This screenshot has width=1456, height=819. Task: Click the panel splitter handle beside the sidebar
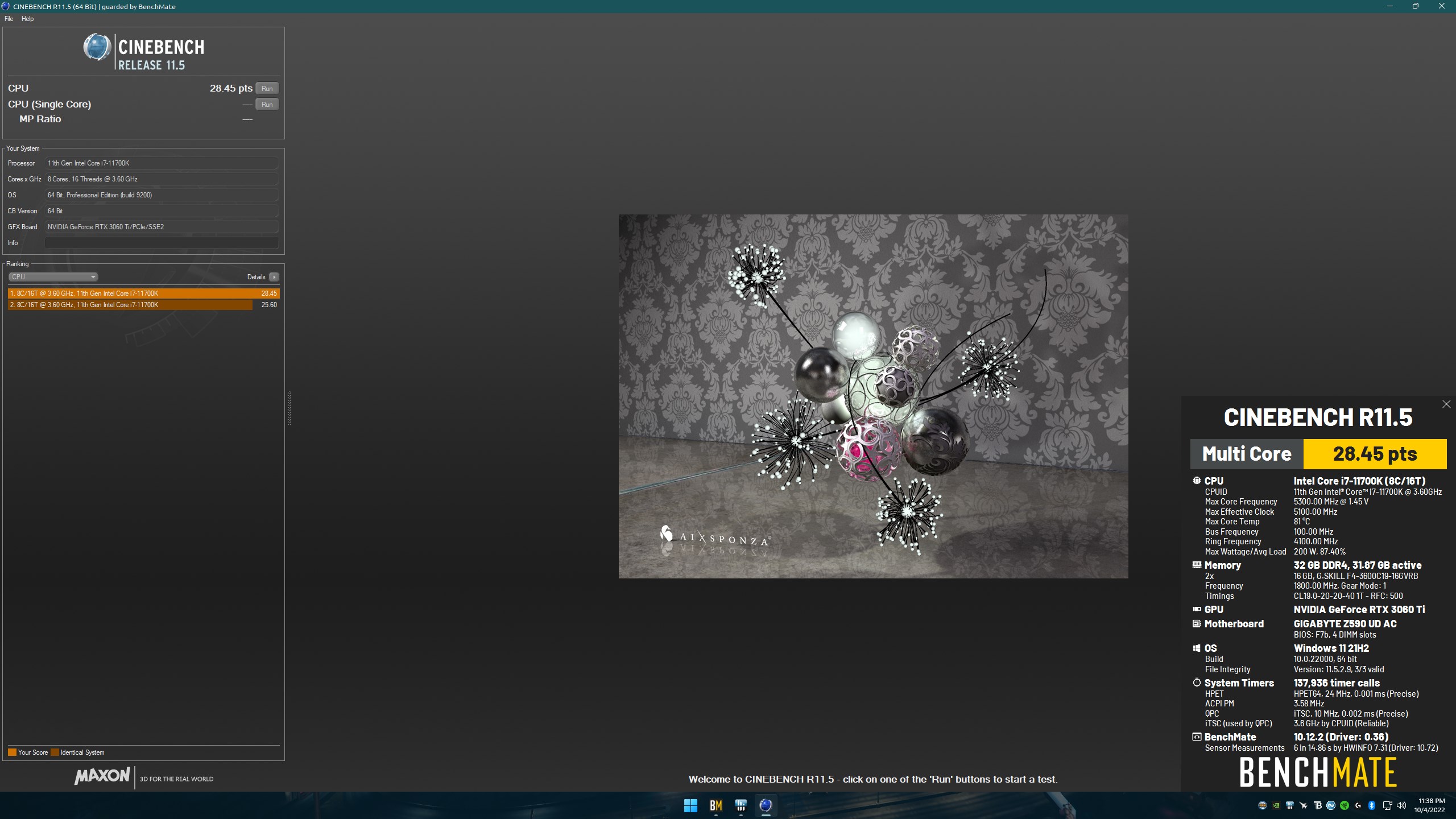(289, 408)
